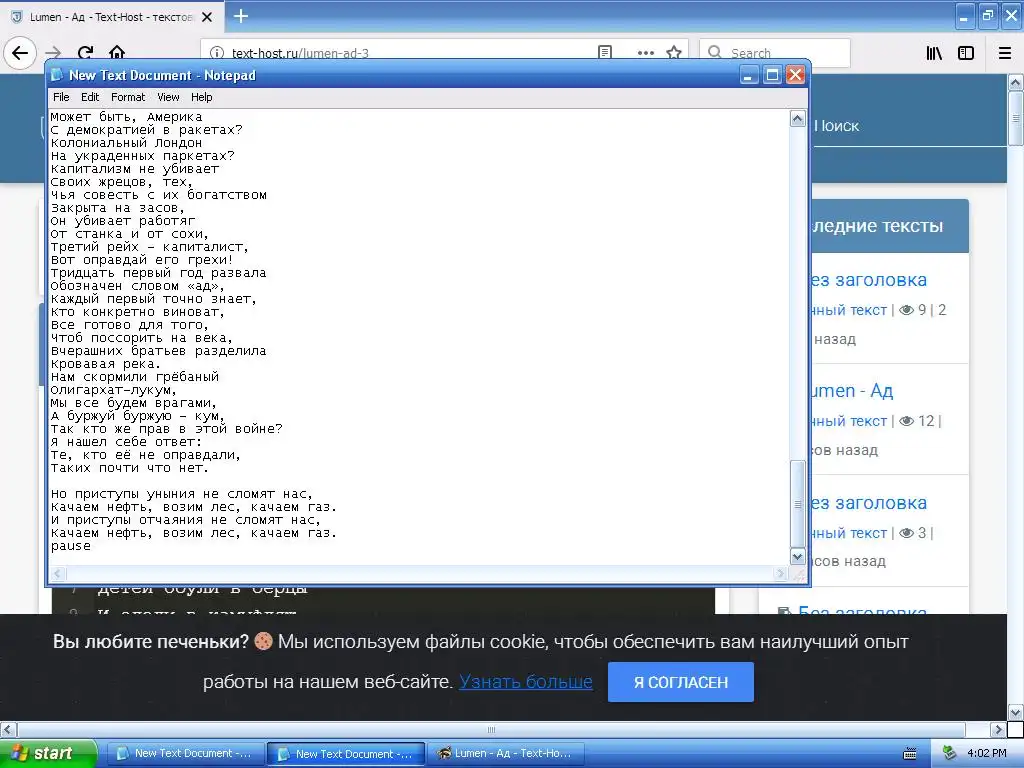Open page actions three-dots menu

coord(645,53)
